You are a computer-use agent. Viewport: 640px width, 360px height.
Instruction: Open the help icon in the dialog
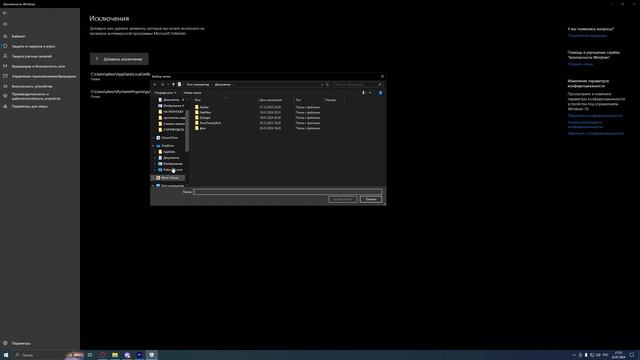(x=380, y=93)
